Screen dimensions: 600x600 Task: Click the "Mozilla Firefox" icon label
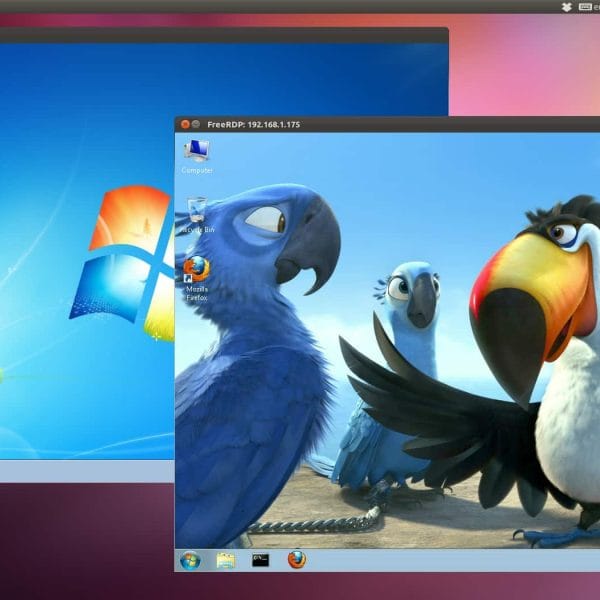[x=197, y=293]
